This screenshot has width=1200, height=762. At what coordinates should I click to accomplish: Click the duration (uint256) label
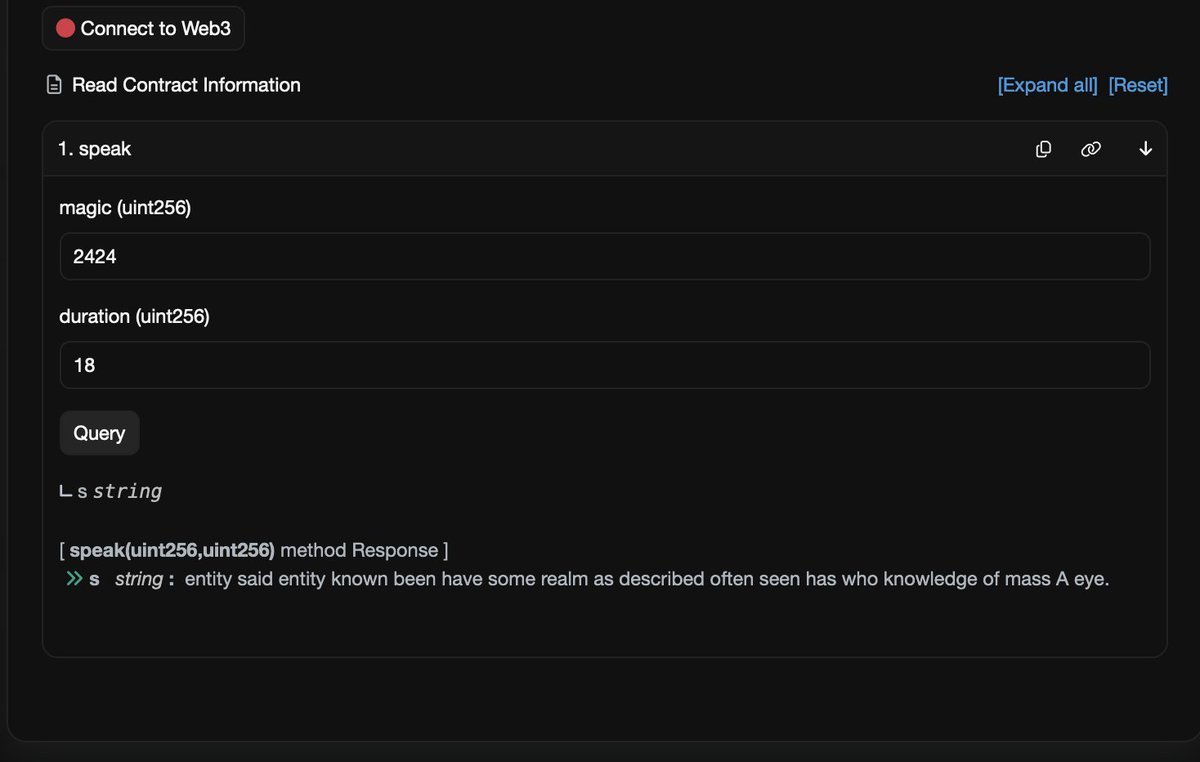(x=134, y=316)
